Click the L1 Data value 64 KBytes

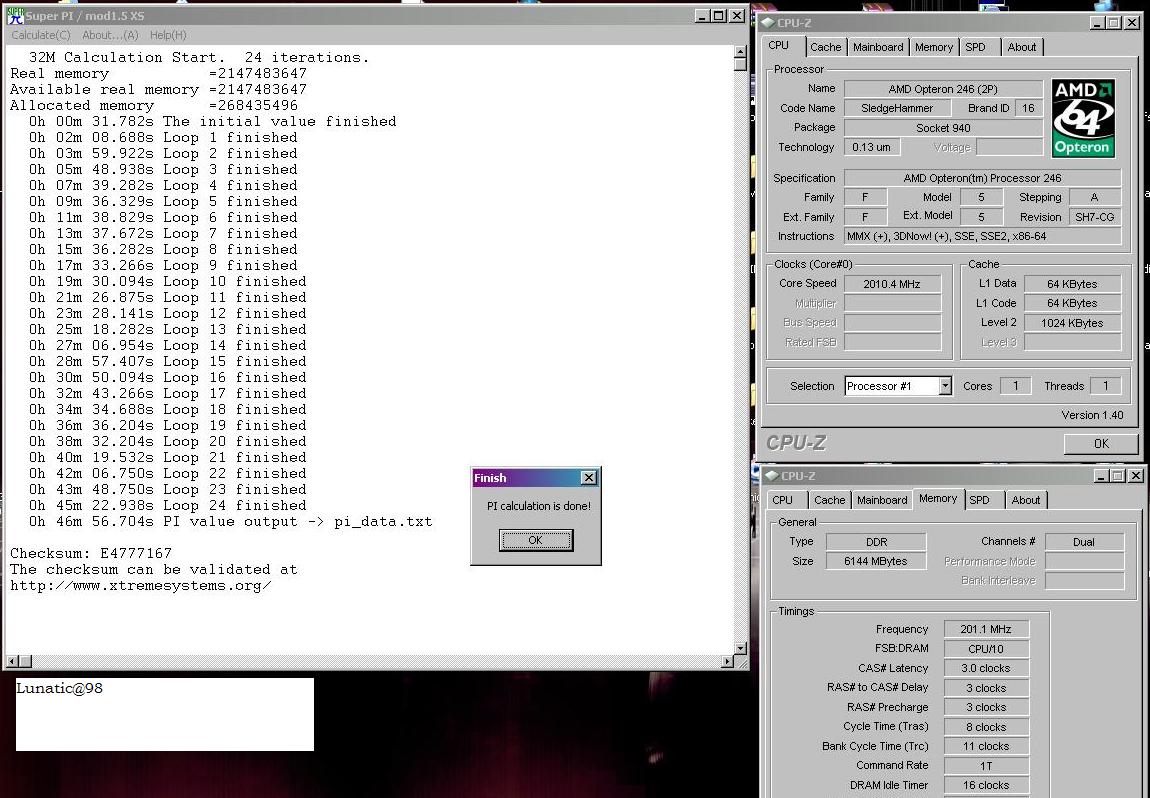[1072, 284]
